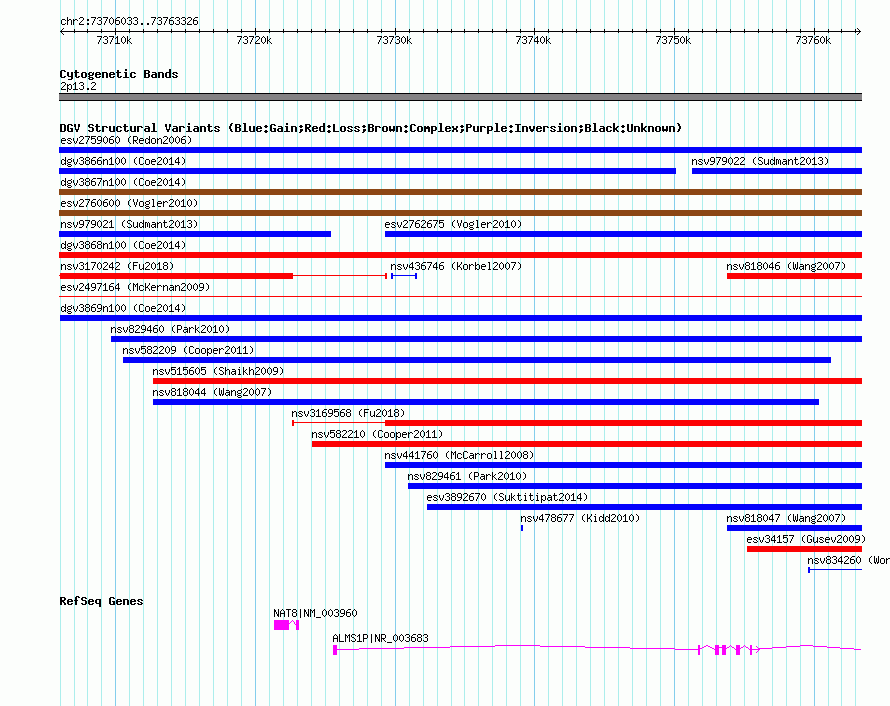Click nsv829461 (Park2010) label

click(x=467, y=476)
